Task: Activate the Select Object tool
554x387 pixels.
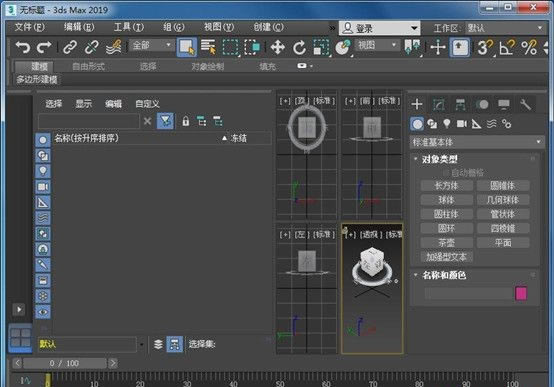Action: (x=187, y=47)
